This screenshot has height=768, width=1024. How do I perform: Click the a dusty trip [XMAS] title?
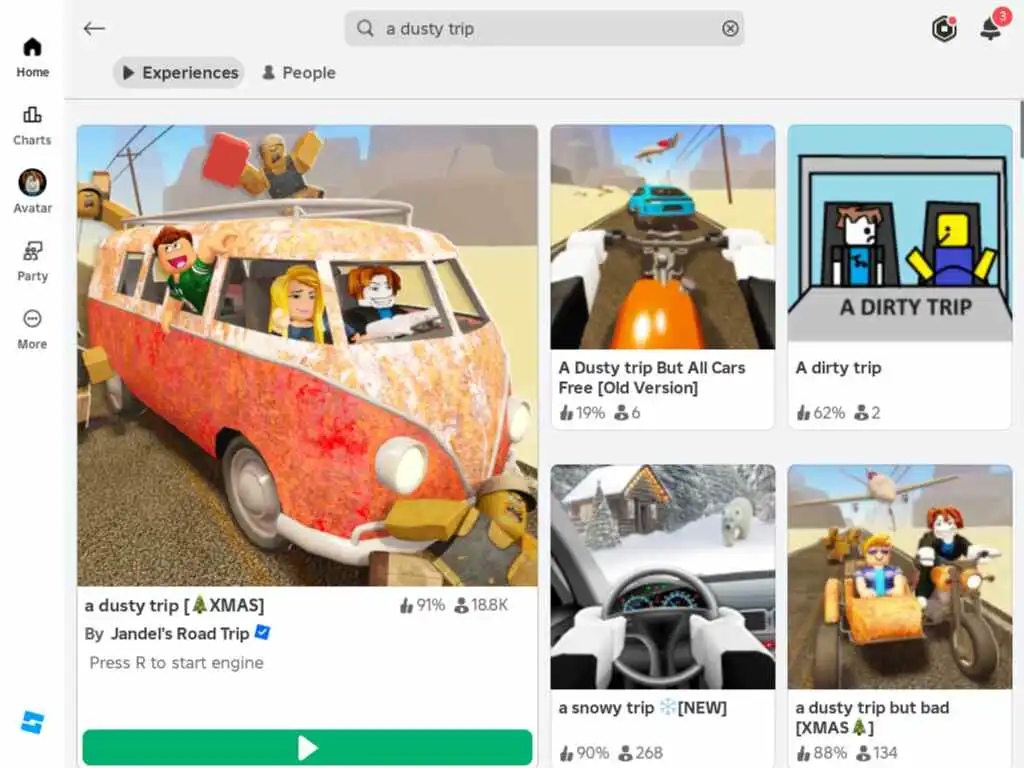[x=174, y=605]
